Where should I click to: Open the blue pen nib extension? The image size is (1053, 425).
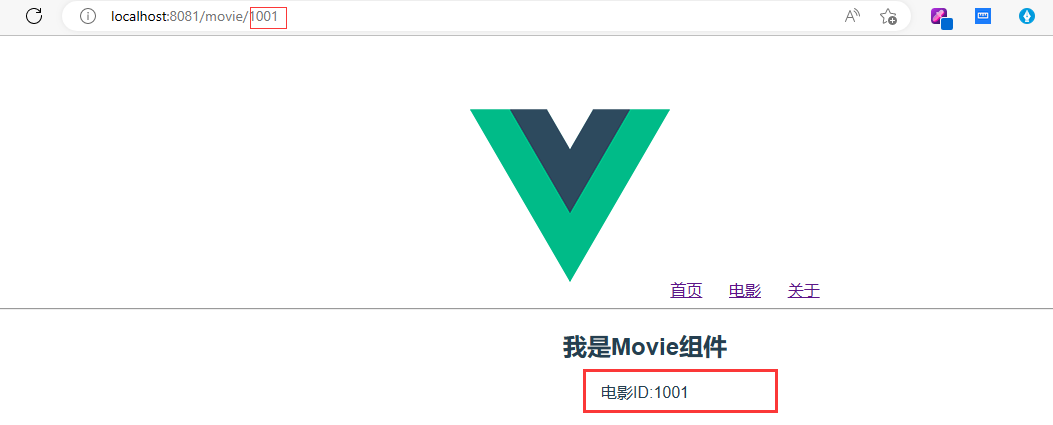coord(1027,16)
